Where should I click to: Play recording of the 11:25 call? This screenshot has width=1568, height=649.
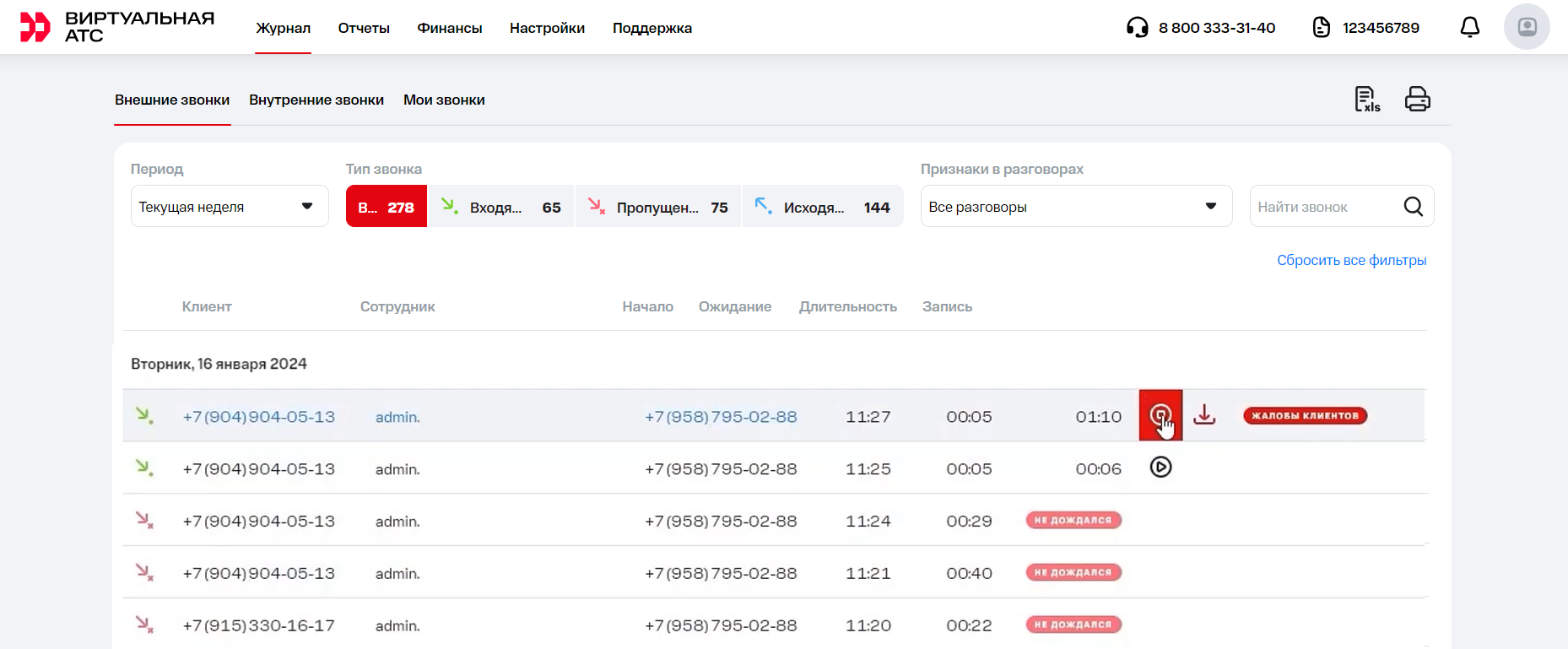(1160, 468)
